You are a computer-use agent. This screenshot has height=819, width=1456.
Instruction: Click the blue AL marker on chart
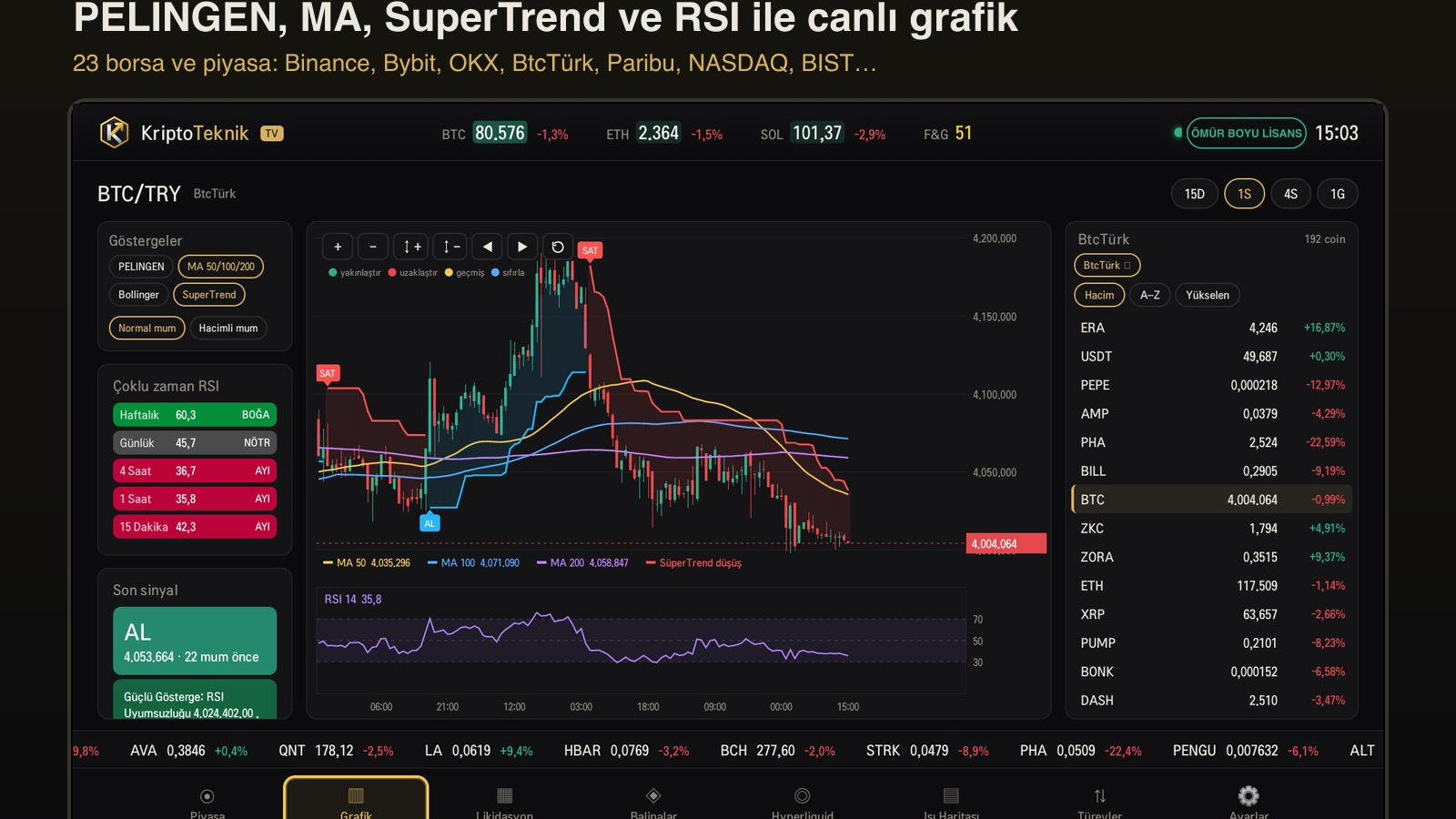pyautogui.click(x=430, y=523)
